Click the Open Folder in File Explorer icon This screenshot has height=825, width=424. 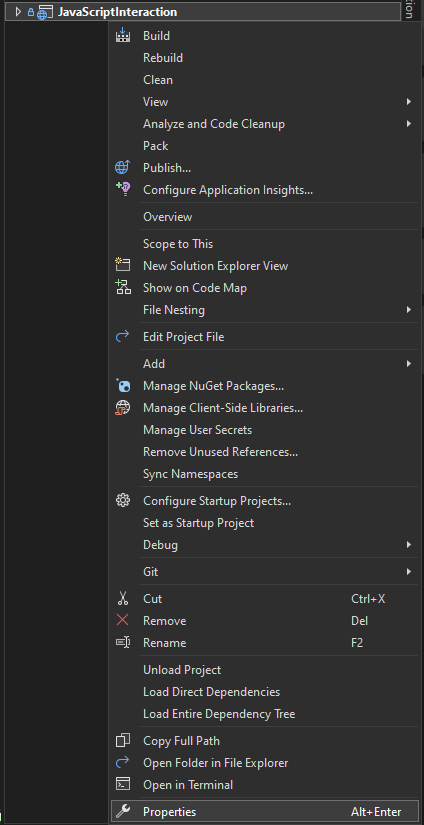(122, 762)
